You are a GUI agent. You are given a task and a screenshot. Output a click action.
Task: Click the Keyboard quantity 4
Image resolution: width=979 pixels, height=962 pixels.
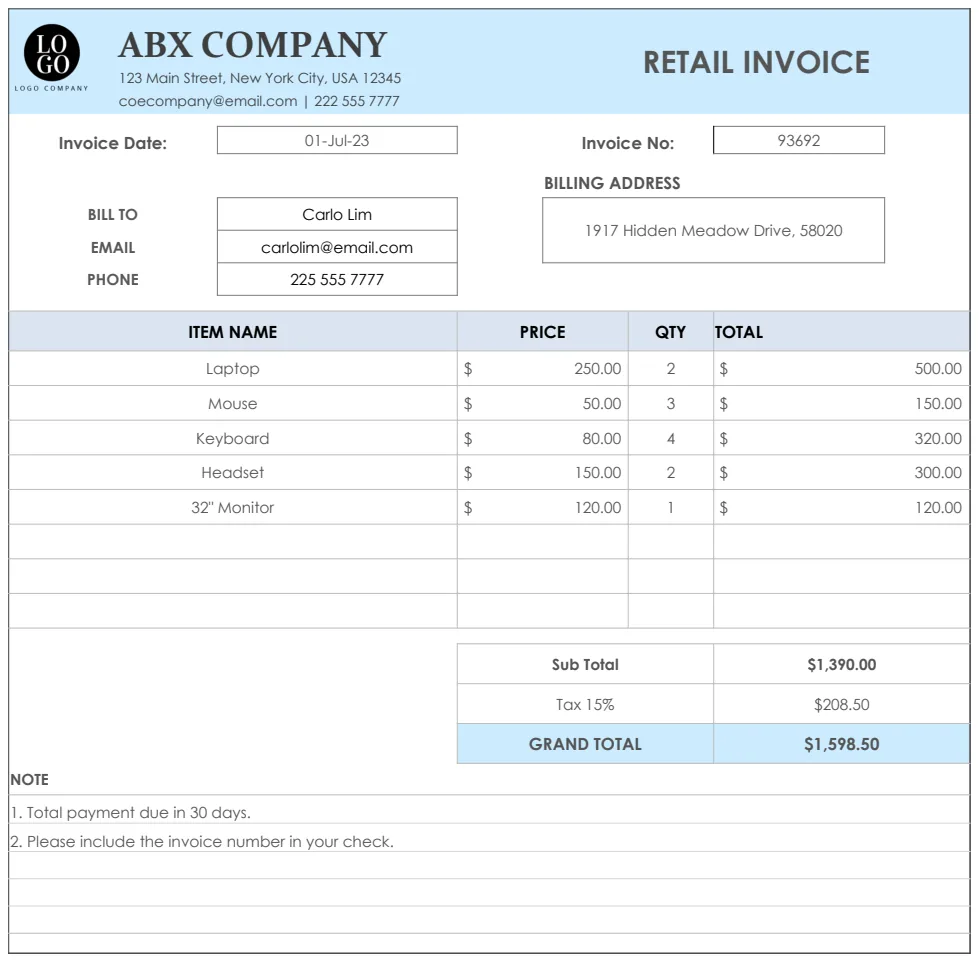671,438
